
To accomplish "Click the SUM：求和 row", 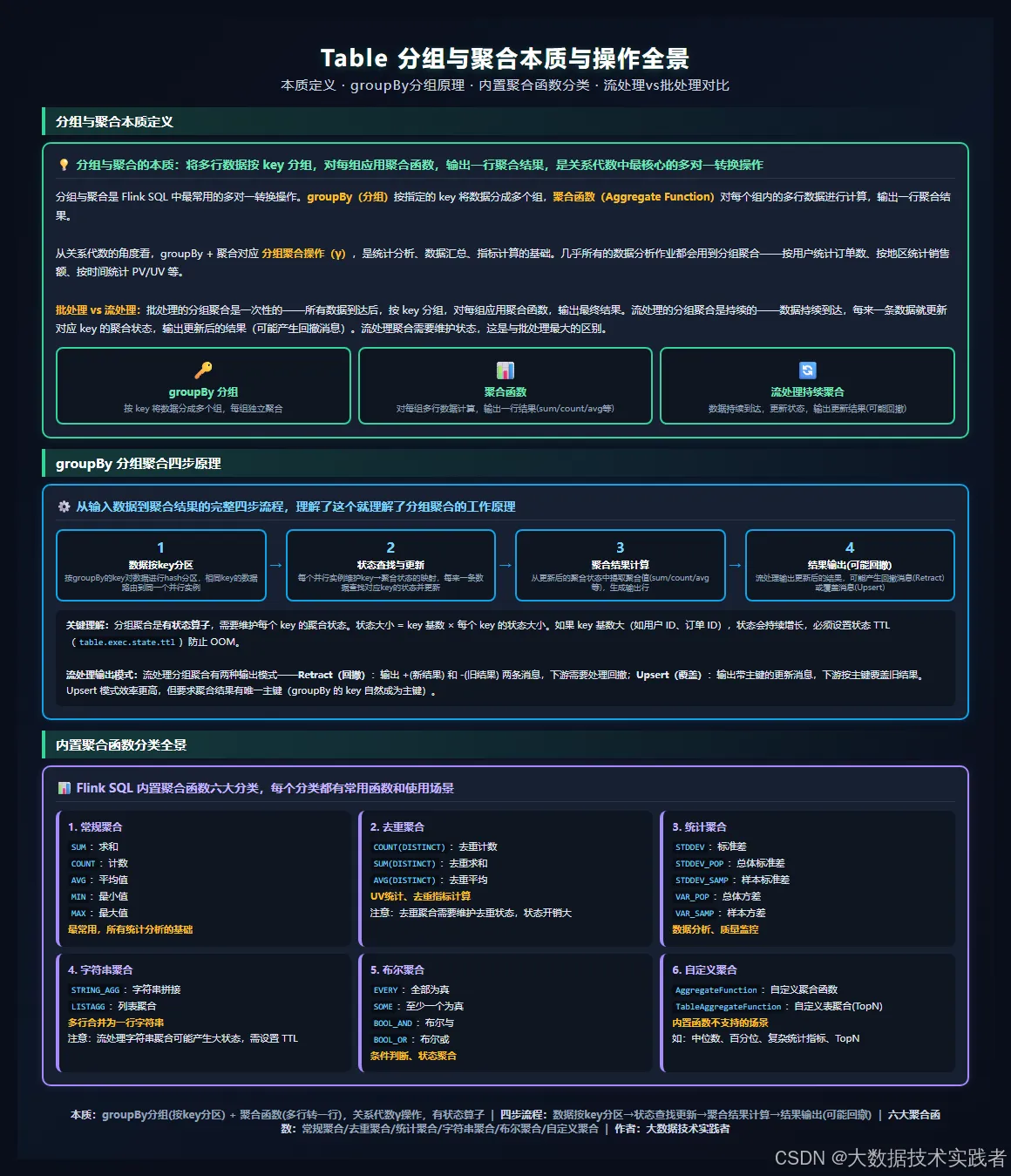I will [94, 847].
